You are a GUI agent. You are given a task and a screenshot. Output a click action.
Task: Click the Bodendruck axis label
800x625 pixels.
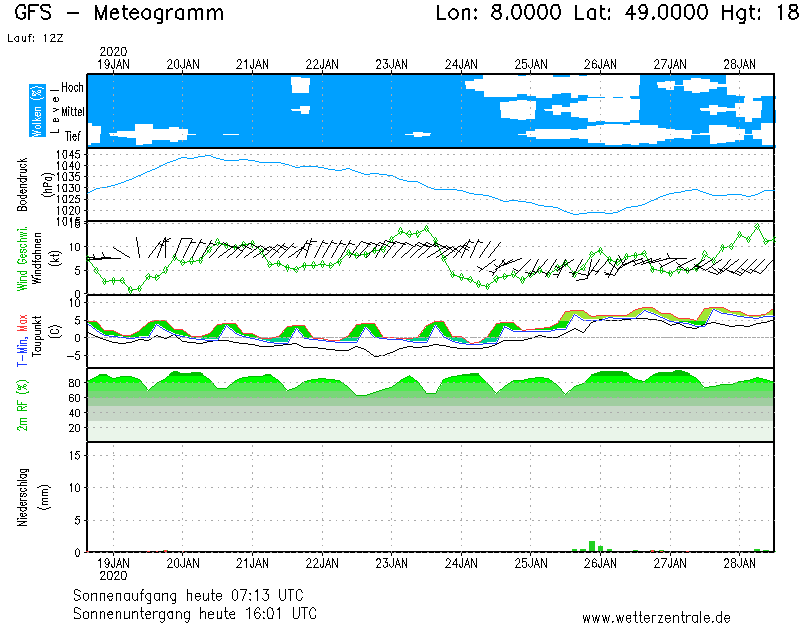pos(23,184)
